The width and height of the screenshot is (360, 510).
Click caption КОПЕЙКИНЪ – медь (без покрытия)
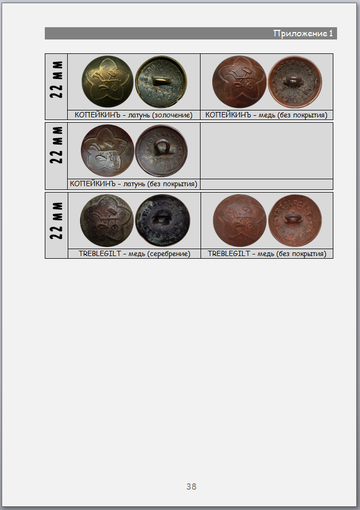(266, 115)
